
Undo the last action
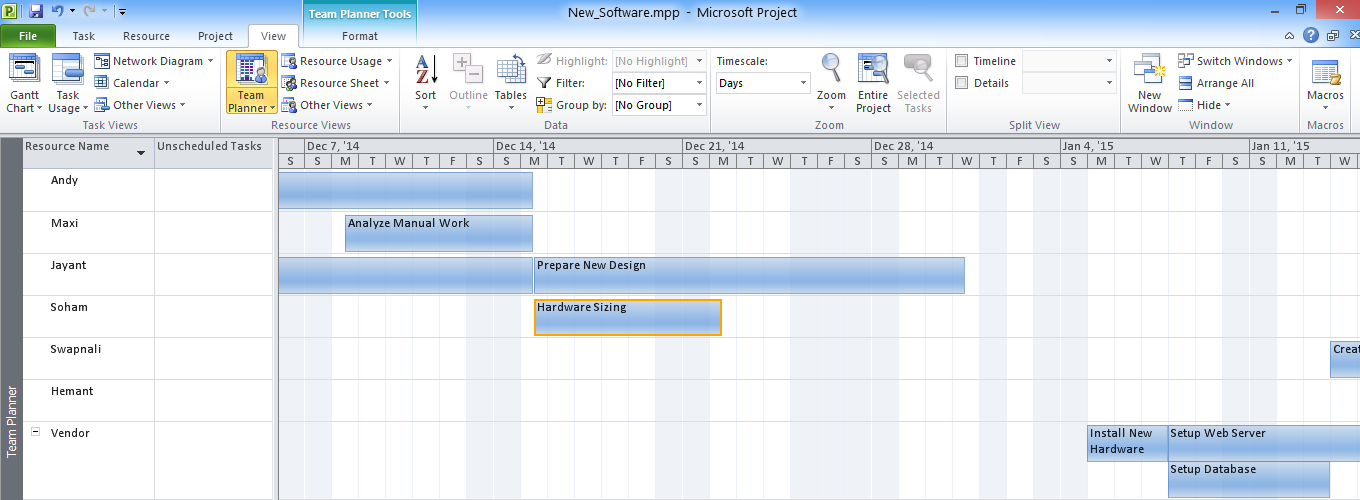tap(57, 12)
